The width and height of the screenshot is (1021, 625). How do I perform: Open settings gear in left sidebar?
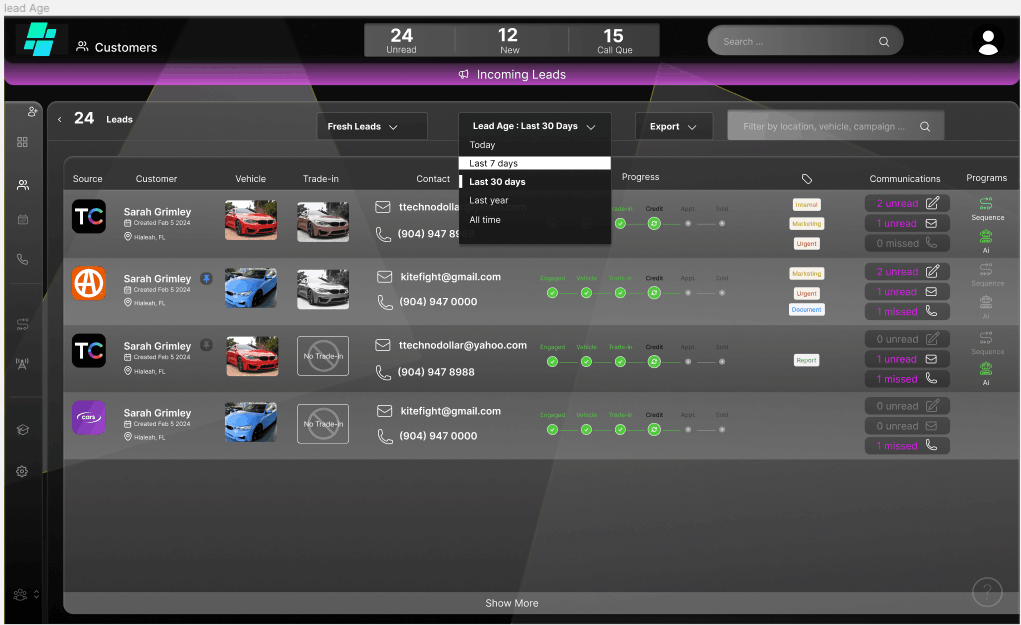(22, 471)
